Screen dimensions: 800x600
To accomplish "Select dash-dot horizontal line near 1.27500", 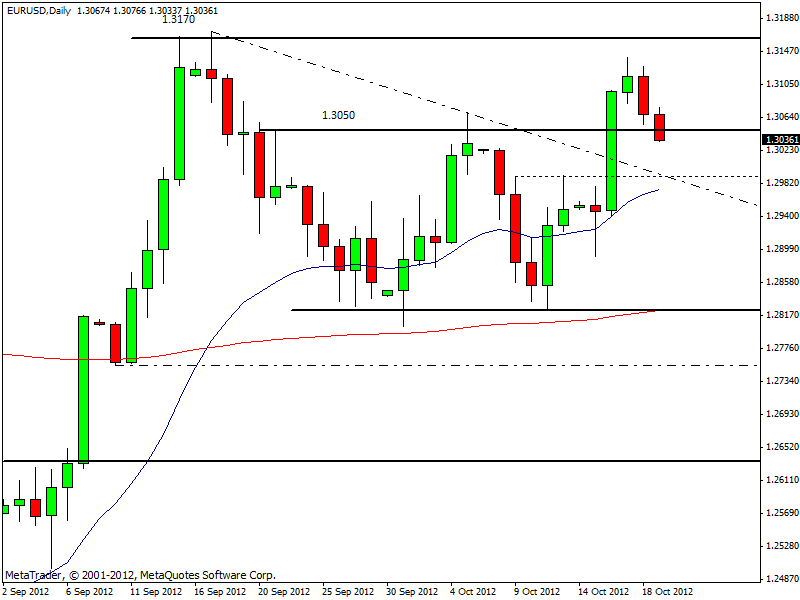I will pos(450,365).
